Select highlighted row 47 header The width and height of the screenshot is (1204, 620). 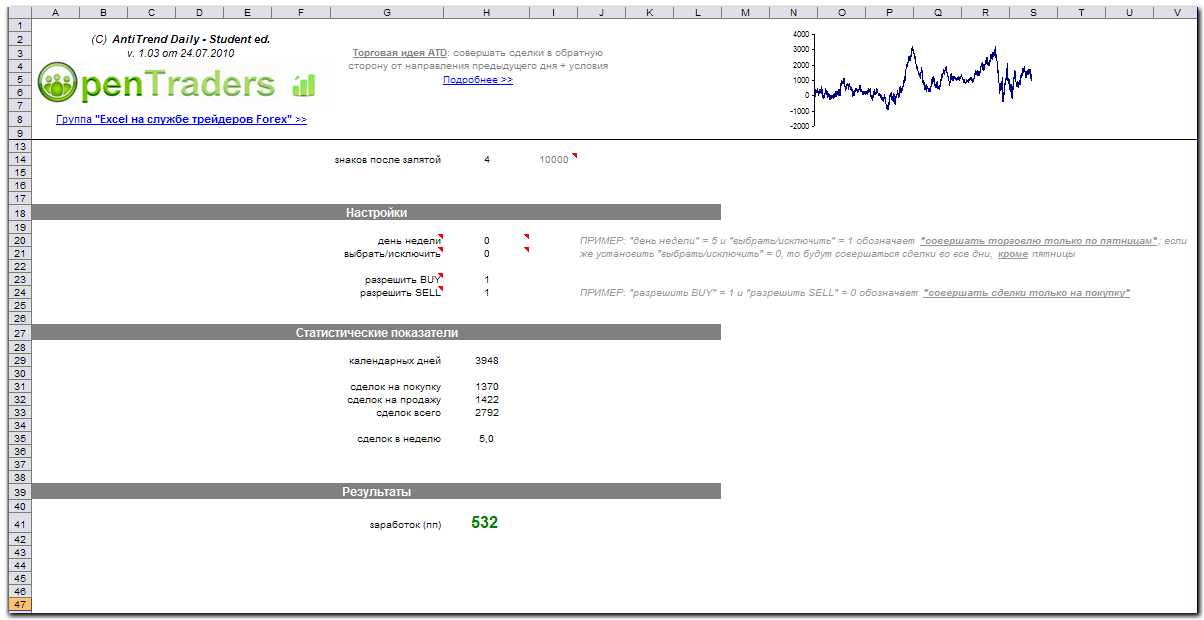[x=19, y=605]
